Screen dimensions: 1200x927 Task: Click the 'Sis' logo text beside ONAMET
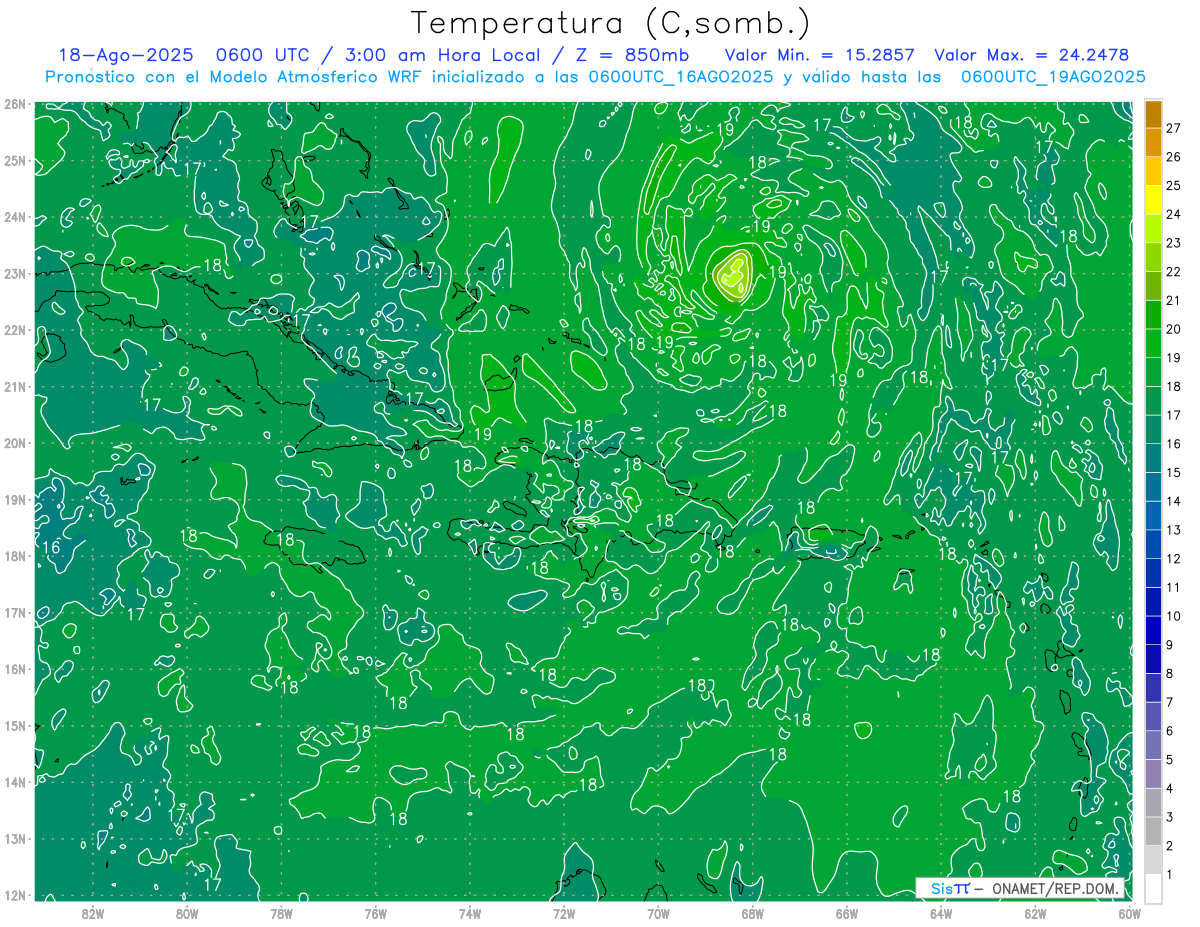[x=941, y=888]
